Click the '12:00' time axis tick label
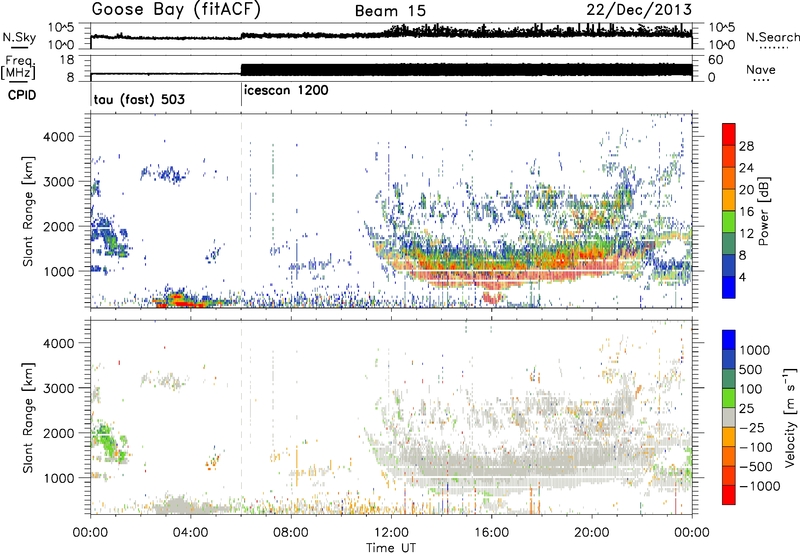Viewport: 800px width, 554px height. 392,533
